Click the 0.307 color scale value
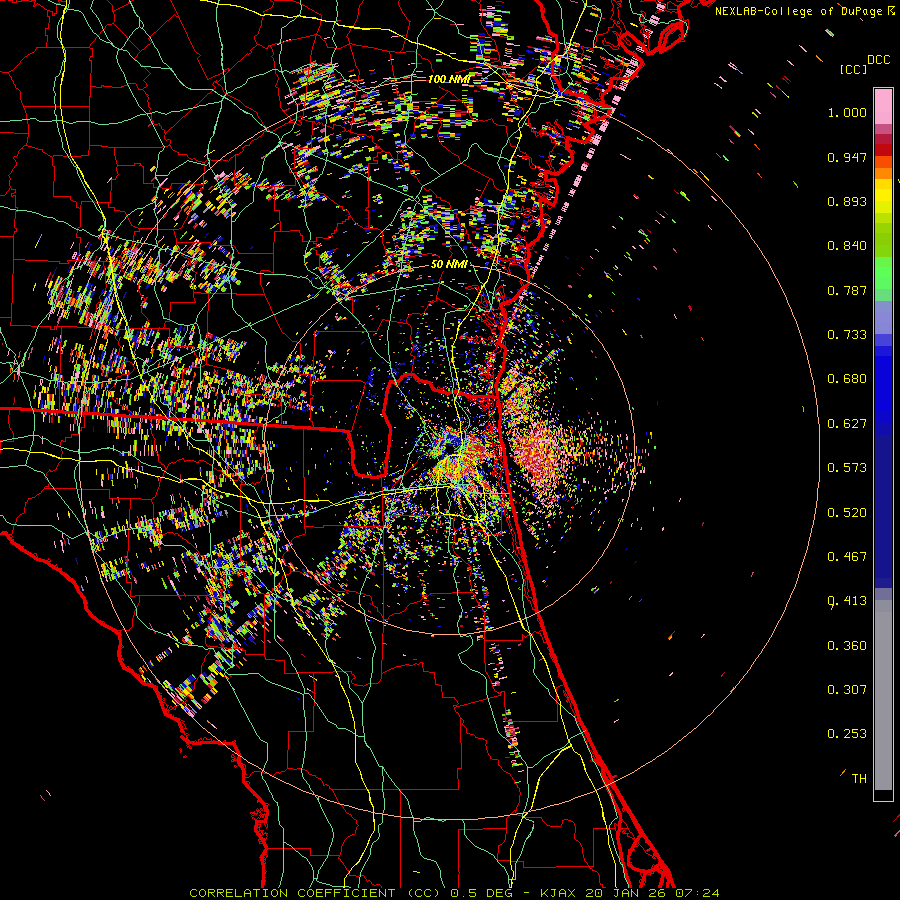 click(847, 690)
